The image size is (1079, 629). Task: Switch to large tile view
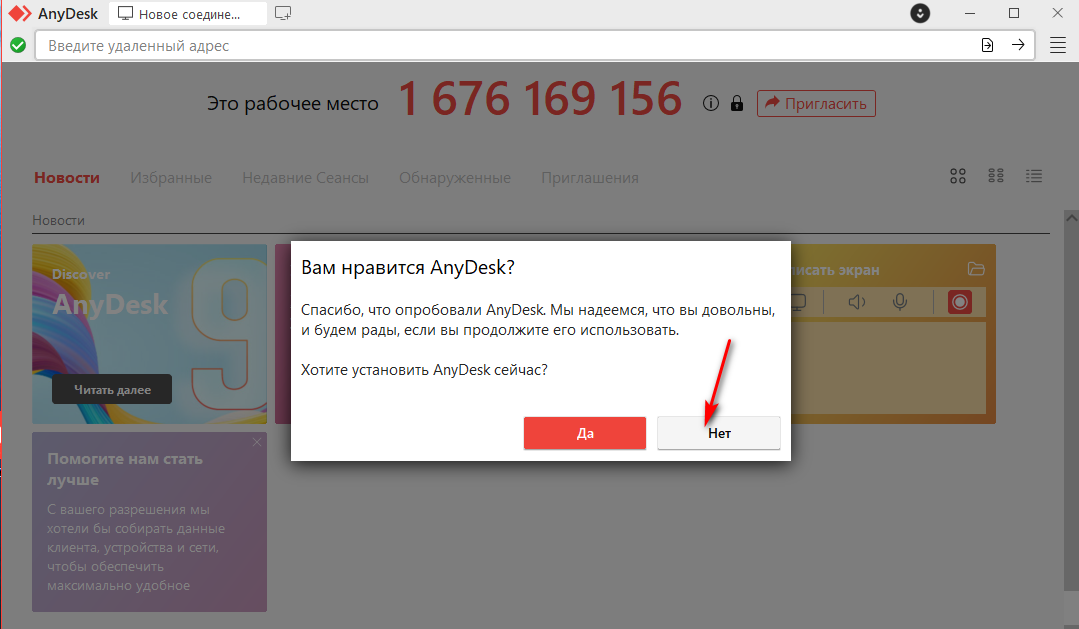[958, 177]
